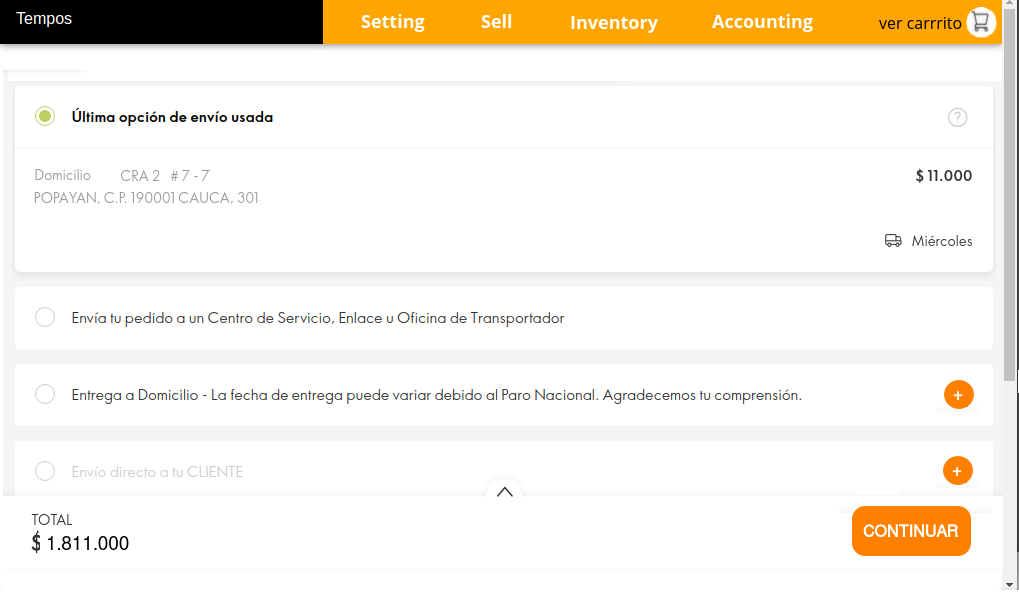Screen dimensions: 1019x592
Task: Go to Inventory menu
Action: coord(613,22)
